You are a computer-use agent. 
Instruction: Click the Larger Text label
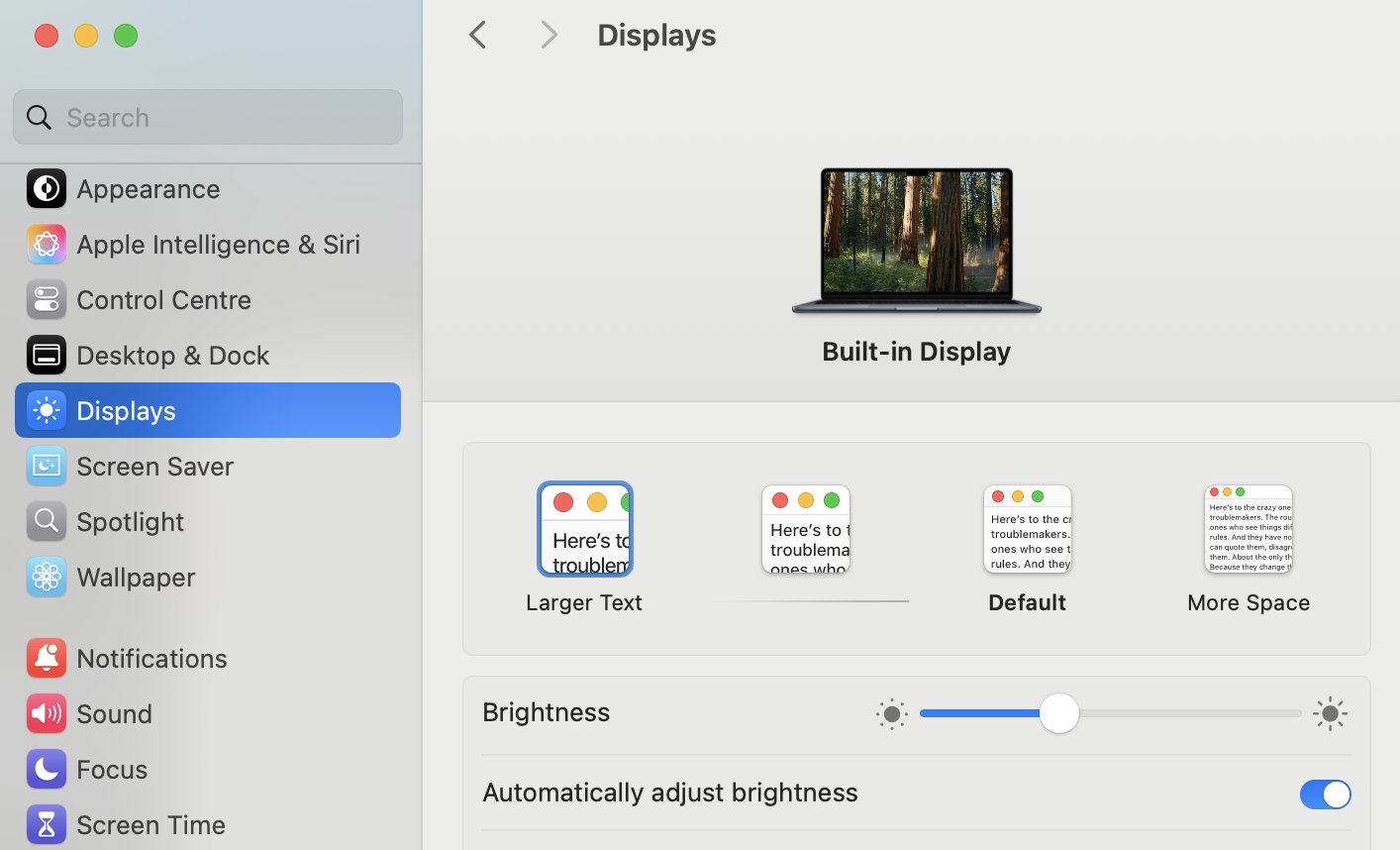pyautogui.click(x=584, y=602)
